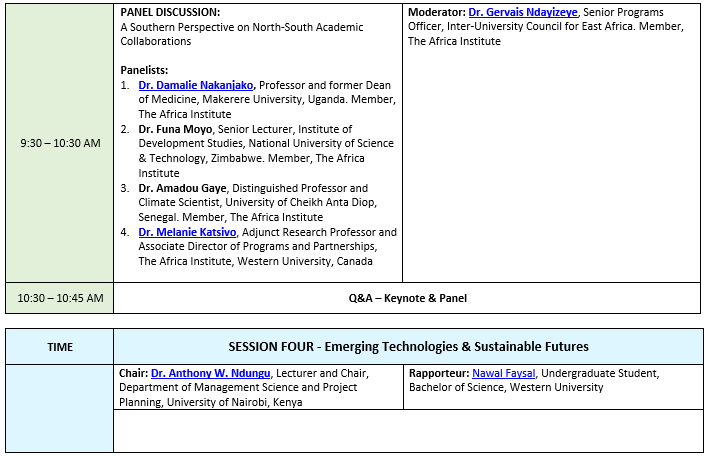Screen dimensions: 707x456
Task: Select the 10:30 – 10:45 AM time cell
Action: (x=60, y=298)
